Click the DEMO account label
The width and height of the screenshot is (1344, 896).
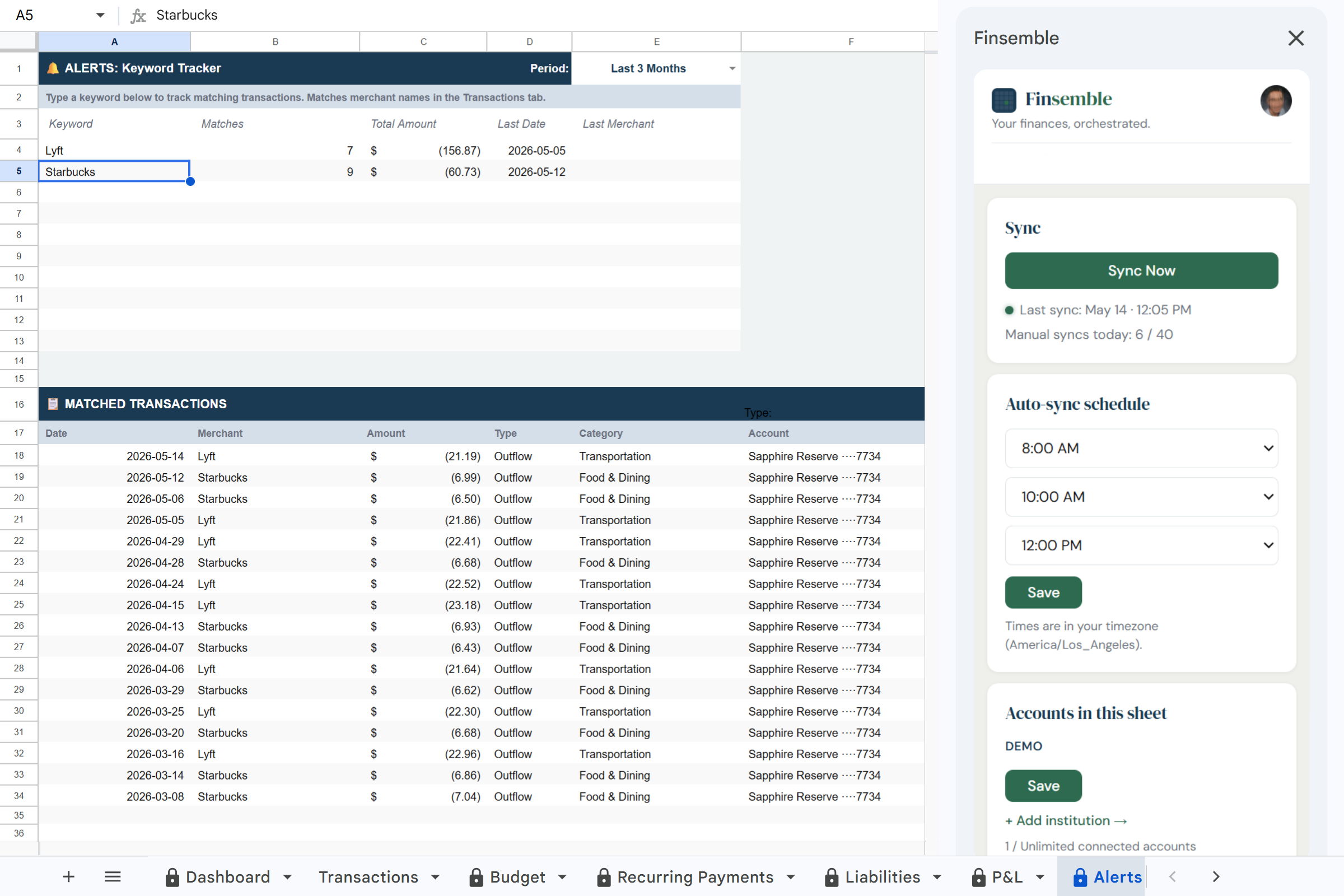[1024, 746]
